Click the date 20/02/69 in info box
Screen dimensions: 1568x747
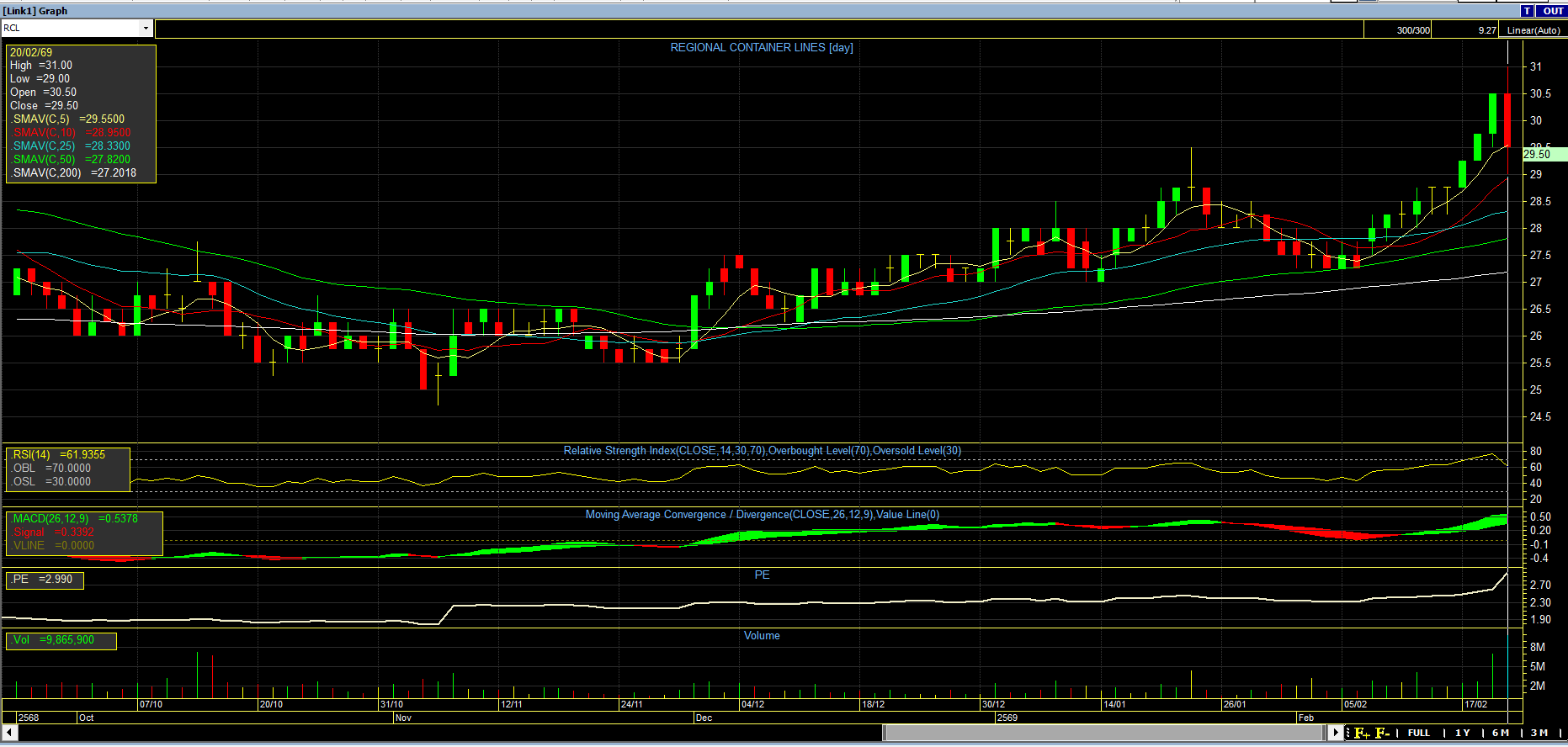(31, 52)
